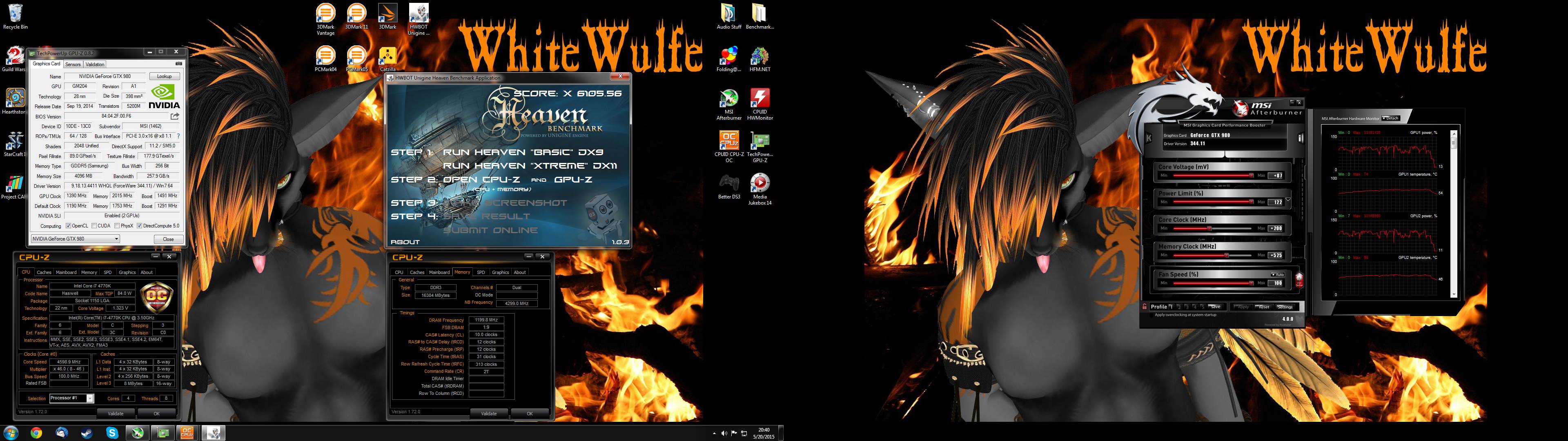Viewport: 1568px width, 441px height.
Task: Open the Caches tab in left CPU-Z window
Action: tap(44, 272)
